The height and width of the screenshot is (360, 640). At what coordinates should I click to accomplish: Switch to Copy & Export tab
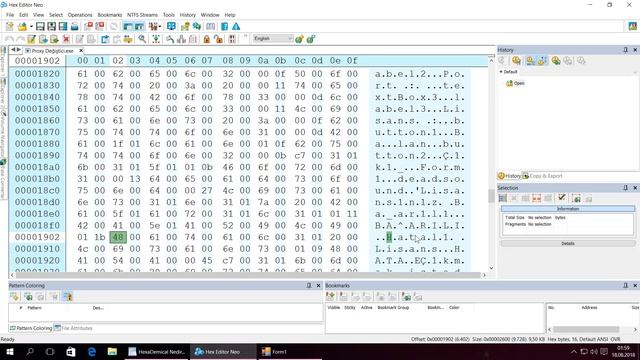(x=542, y=176)
